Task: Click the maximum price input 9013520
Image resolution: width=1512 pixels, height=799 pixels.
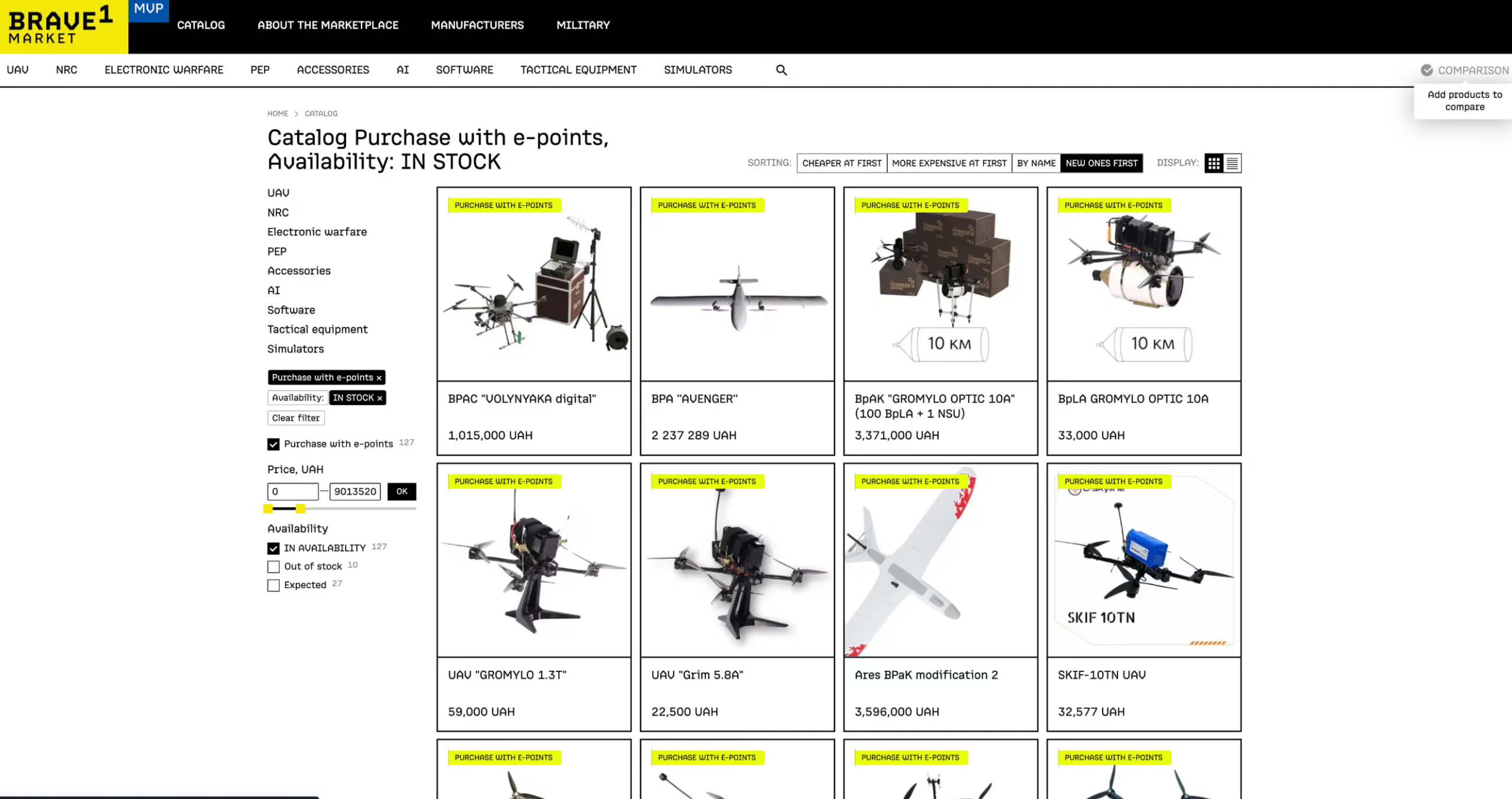Action: click(355, 491)
